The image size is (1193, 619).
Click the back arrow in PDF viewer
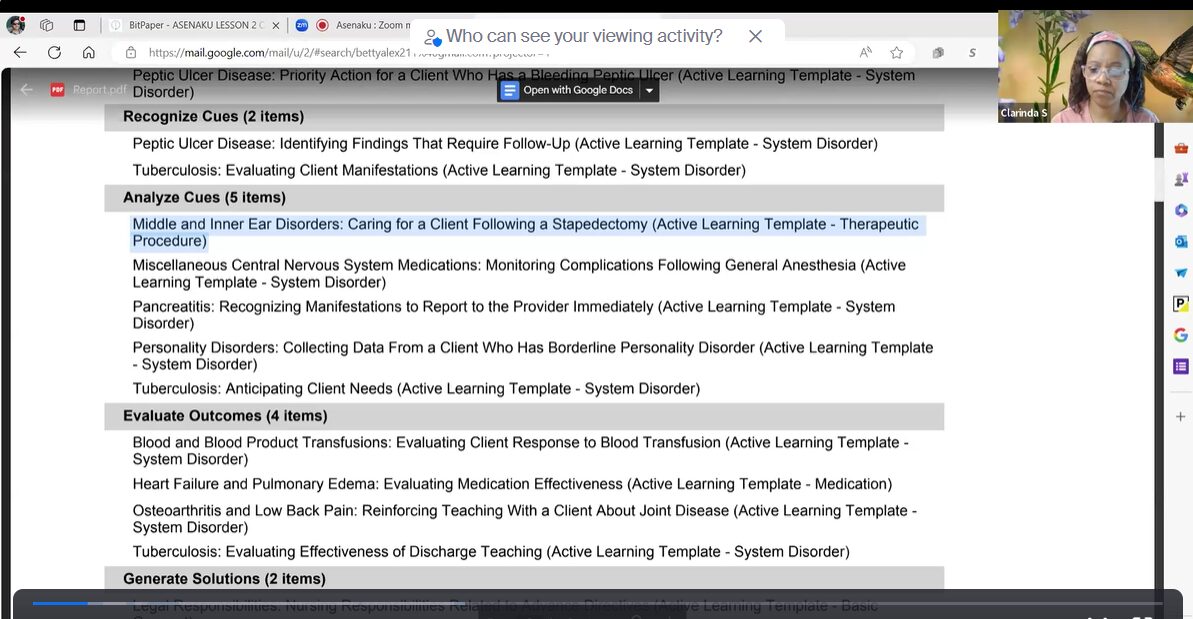click(27, 90)
